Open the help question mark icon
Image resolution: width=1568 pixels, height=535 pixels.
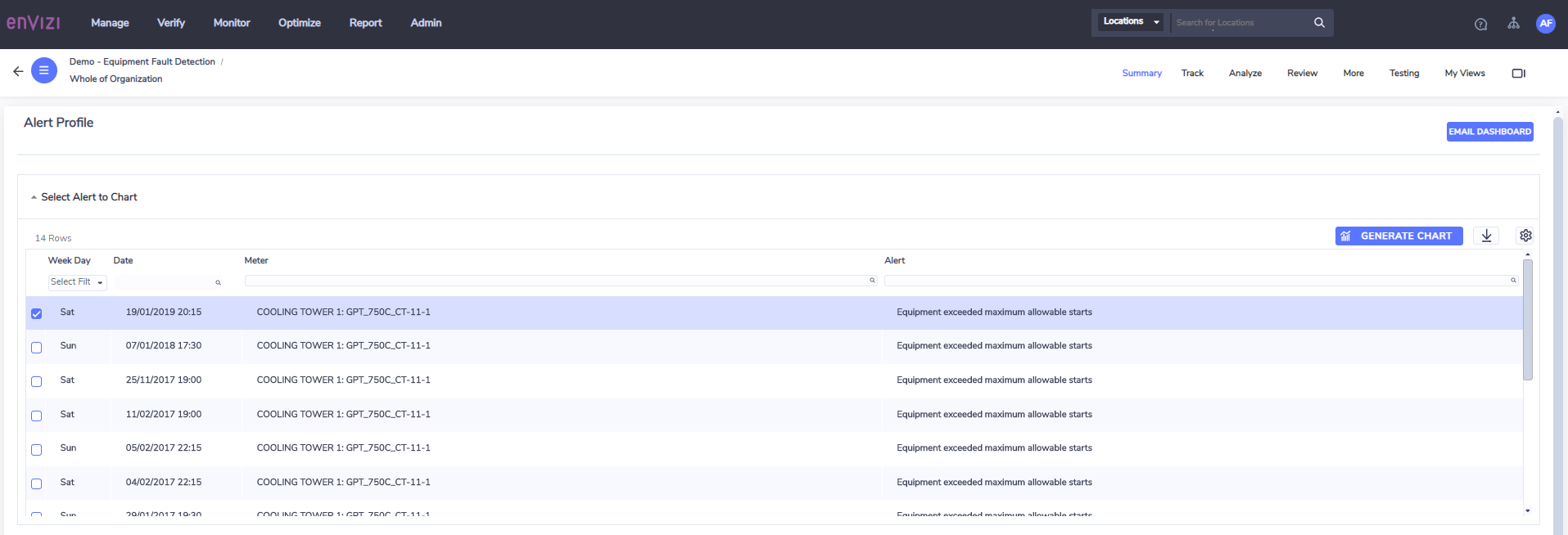point(1480,24)
